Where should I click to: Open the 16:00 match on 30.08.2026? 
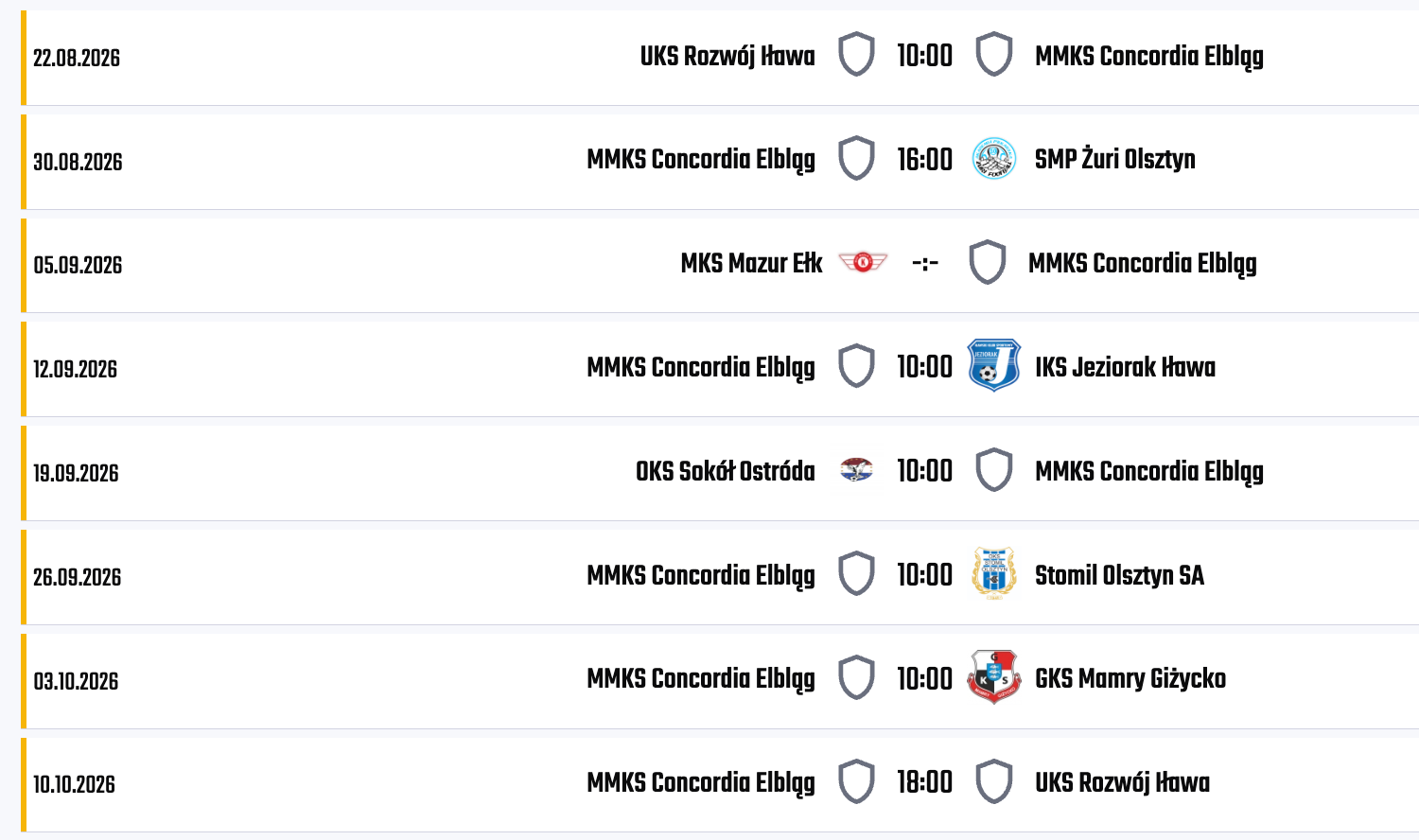click(925, 159)
